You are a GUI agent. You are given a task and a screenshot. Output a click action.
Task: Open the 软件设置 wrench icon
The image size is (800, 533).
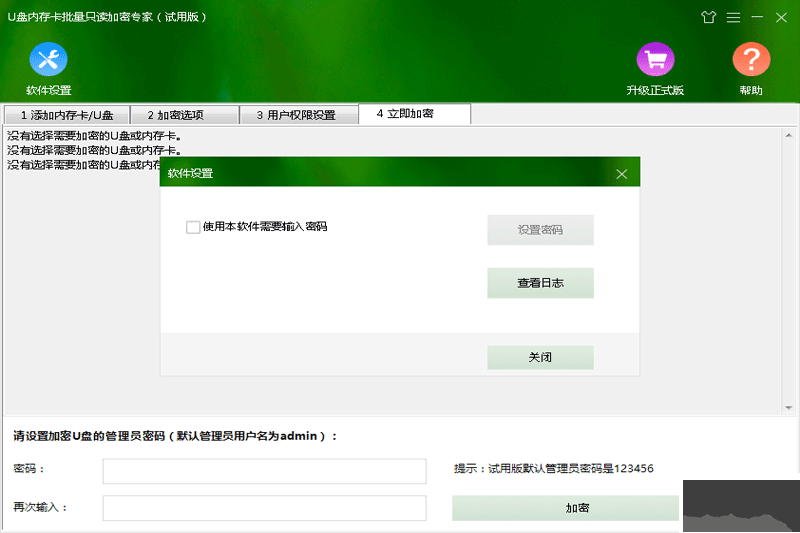pos(48,59)
